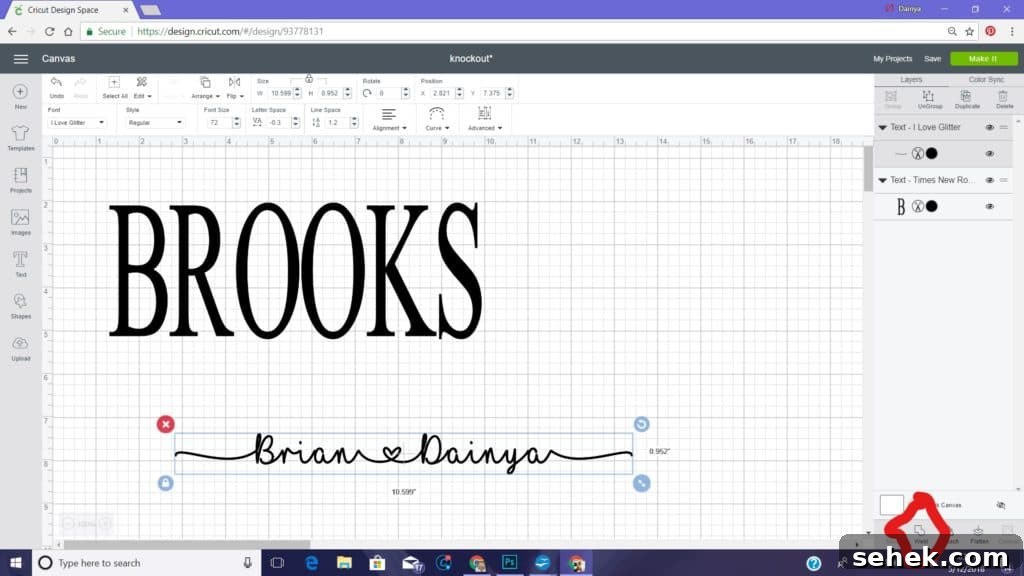The image size is (1024, 576).
Task: Adjust the Line Space stepper
Action: 354,123
